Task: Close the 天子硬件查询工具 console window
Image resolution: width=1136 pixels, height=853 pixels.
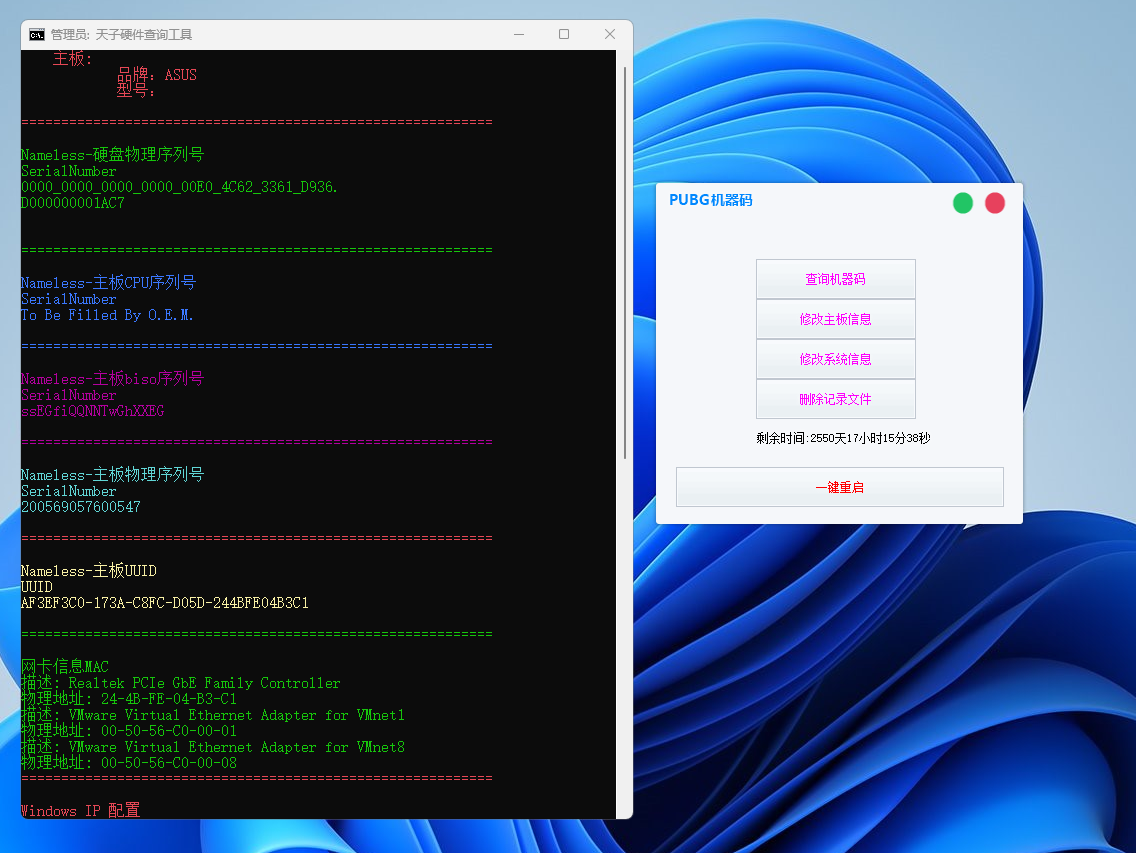Action: tap(610, 34)
